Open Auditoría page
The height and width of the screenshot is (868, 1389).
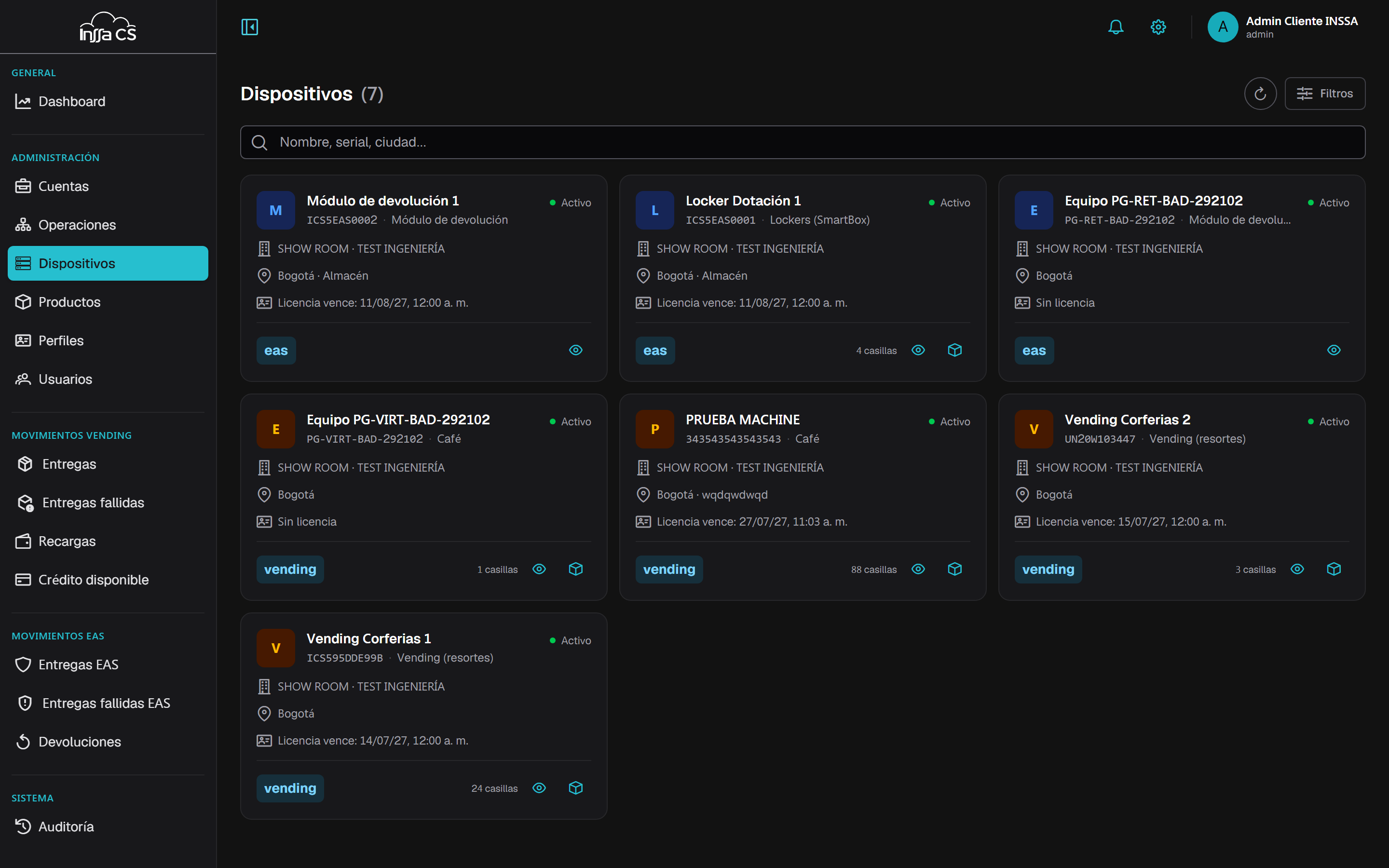coord(108,827)
